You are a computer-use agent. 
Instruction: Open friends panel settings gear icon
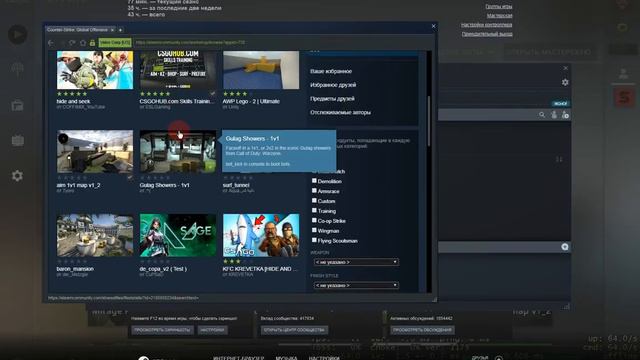tap(565, 82)
